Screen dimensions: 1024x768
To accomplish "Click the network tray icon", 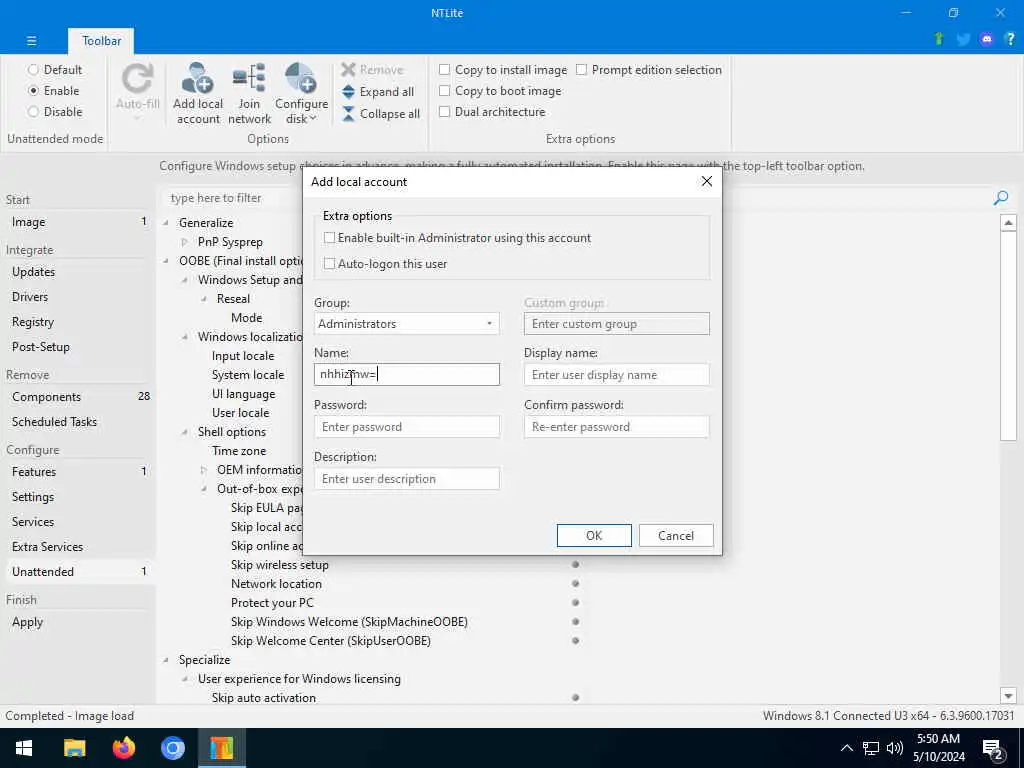I will tap(871, 748).
